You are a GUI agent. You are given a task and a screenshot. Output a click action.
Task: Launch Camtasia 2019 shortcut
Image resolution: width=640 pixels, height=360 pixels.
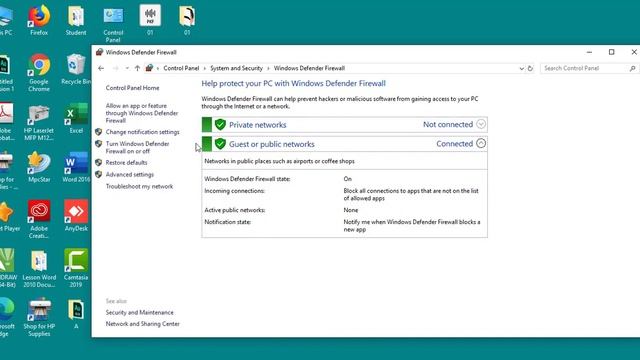click(76, 269)
